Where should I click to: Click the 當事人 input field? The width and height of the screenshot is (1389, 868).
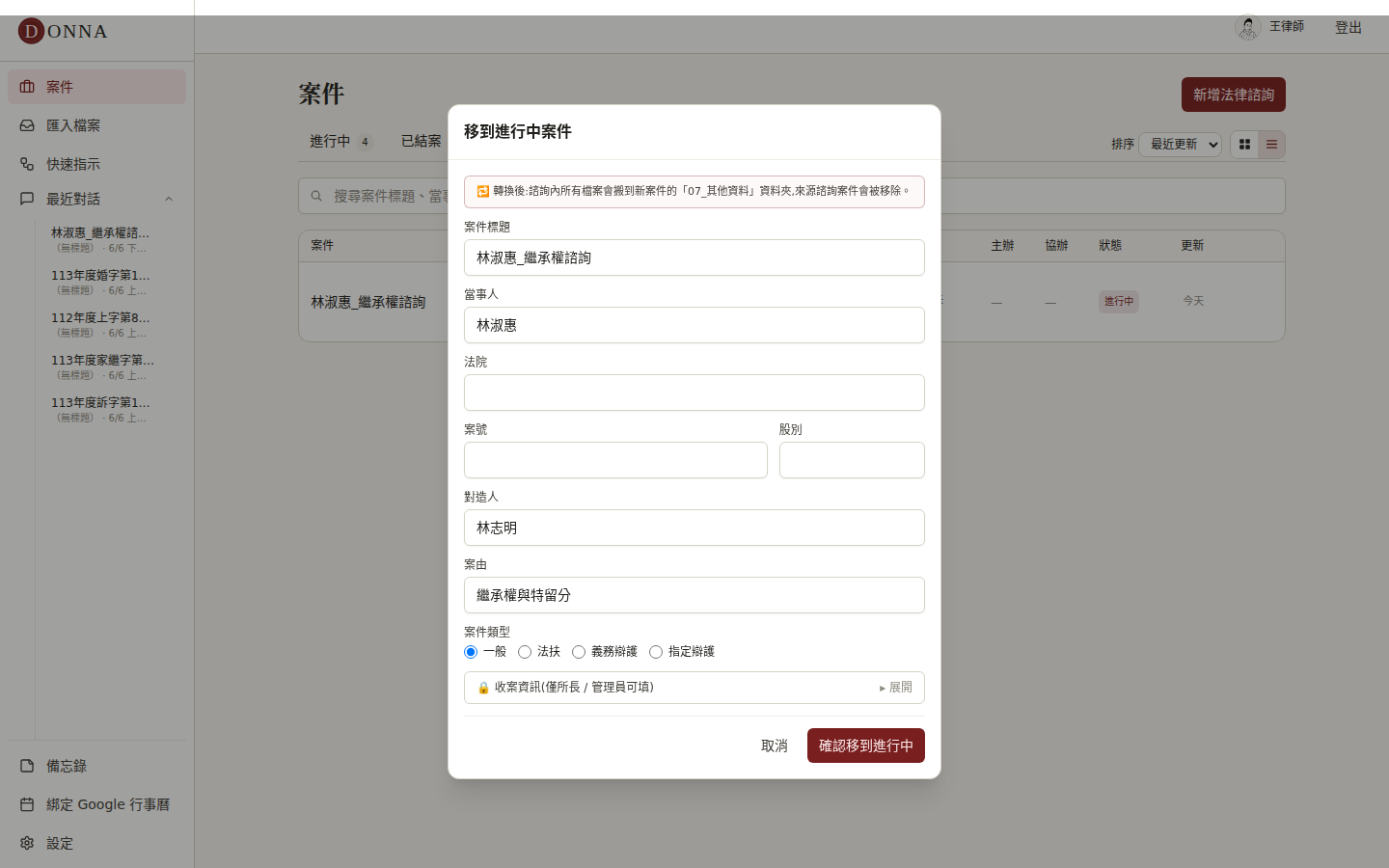pyautogui.click(x=694, y=325)
